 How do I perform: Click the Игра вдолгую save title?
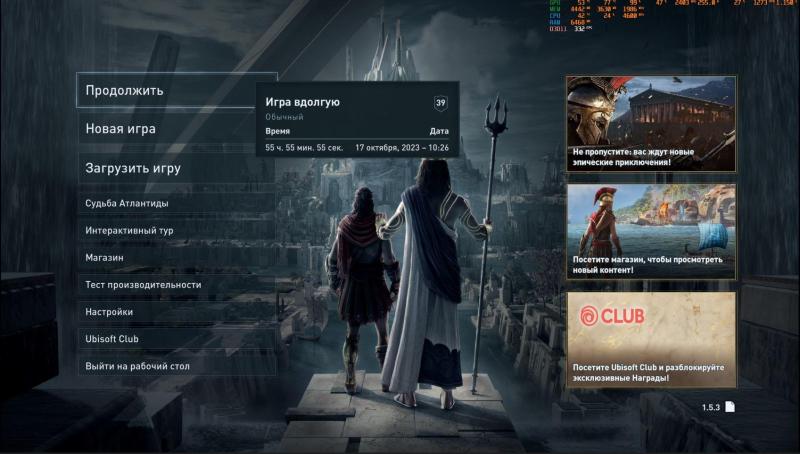coord(302,102)
